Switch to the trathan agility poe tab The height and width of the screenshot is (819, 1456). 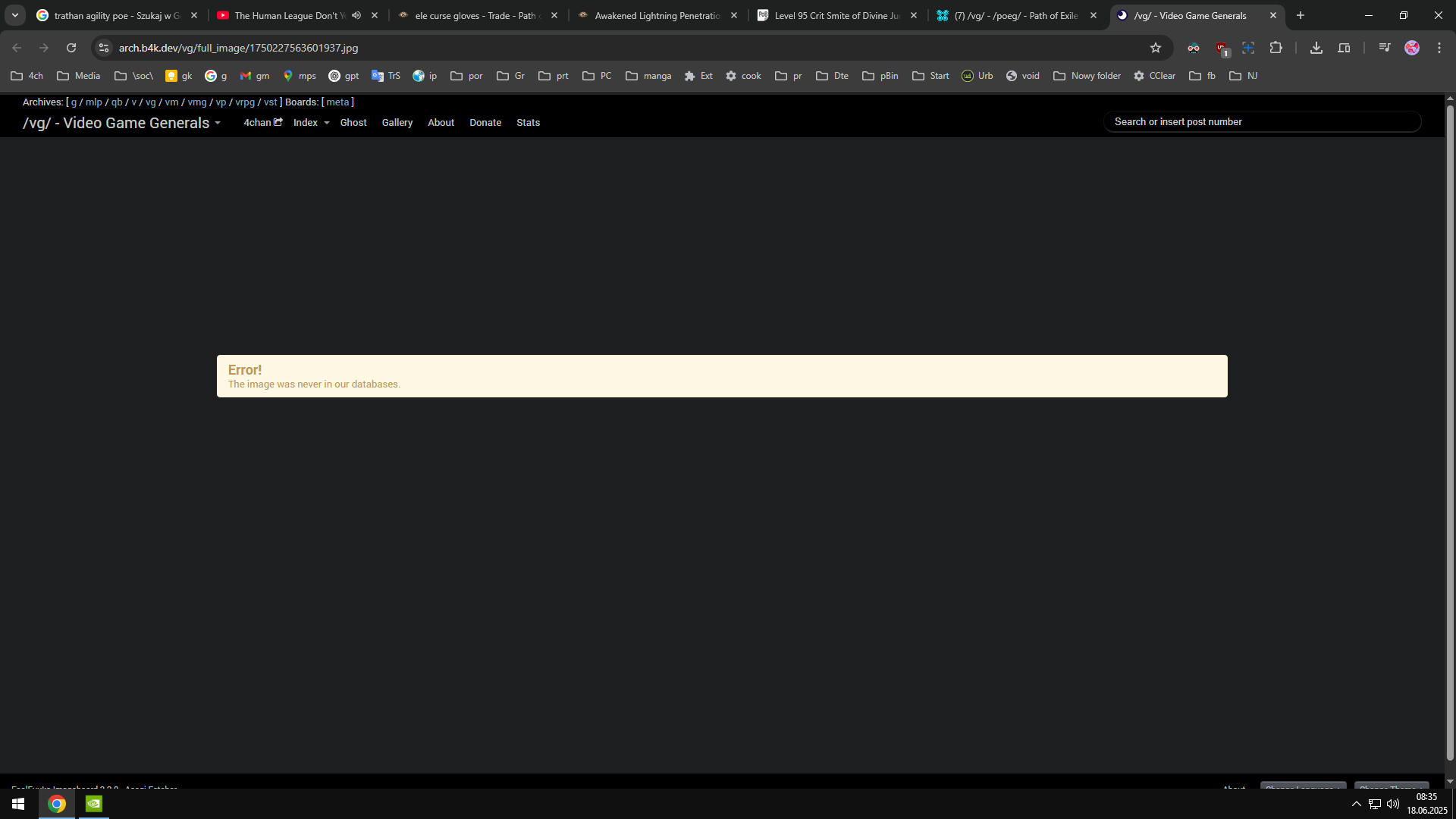tap(118, 15)
